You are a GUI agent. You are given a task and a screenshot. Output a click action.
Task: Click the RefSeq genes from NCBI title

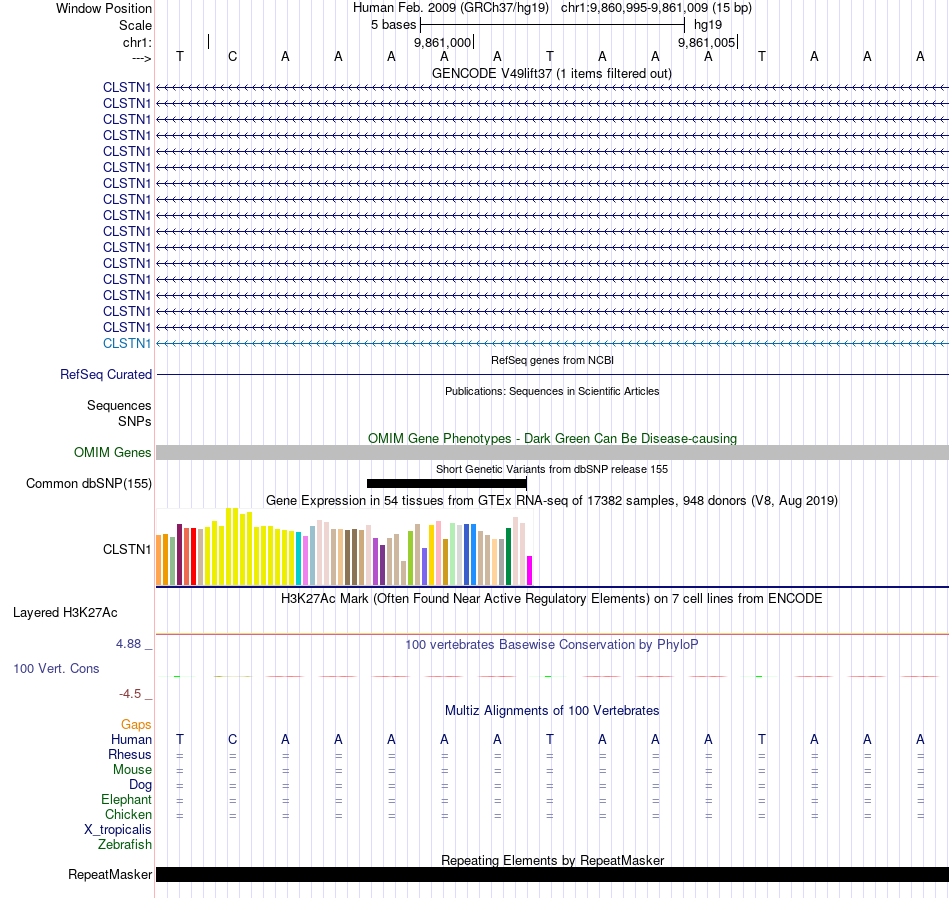pyautogui.click(x=552, y=360)
